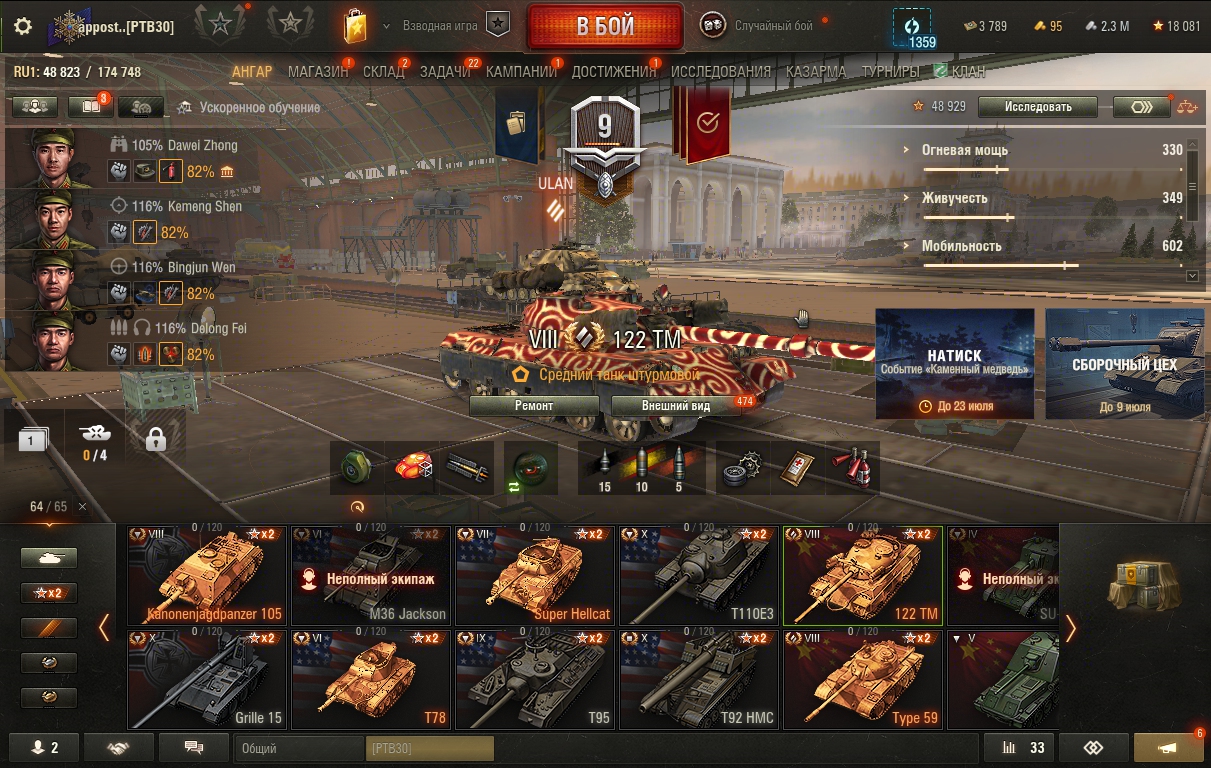
Task: Click the locked slot padlock icon
Action: click(156, 439)
